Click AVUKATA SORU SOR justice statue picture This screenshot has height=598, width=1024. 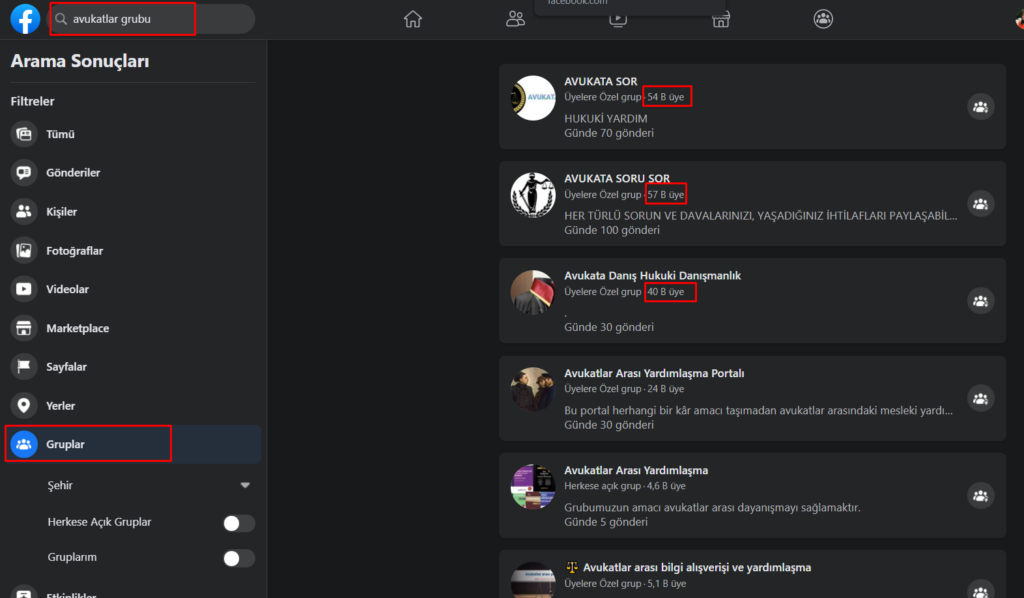coord(533,195)
